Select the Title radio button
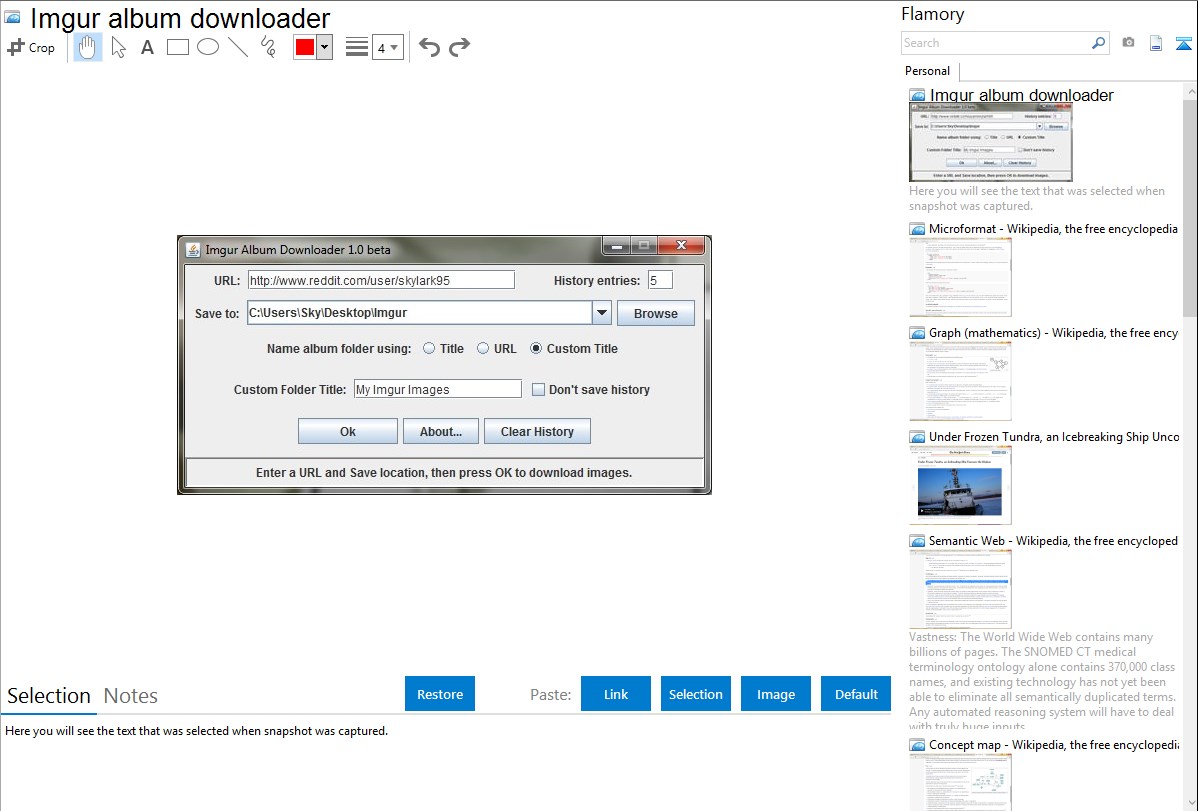 [429, 349]
